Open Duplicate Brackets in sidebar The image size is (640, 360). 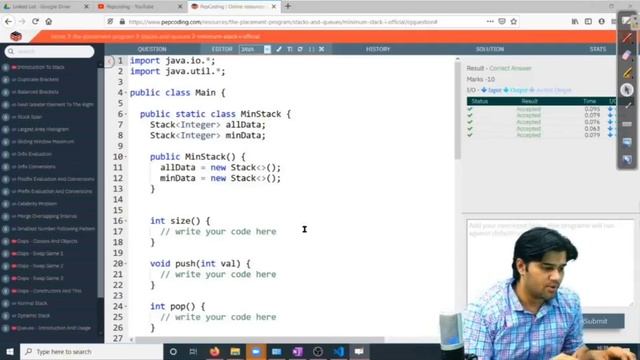[x=38, y=80]
